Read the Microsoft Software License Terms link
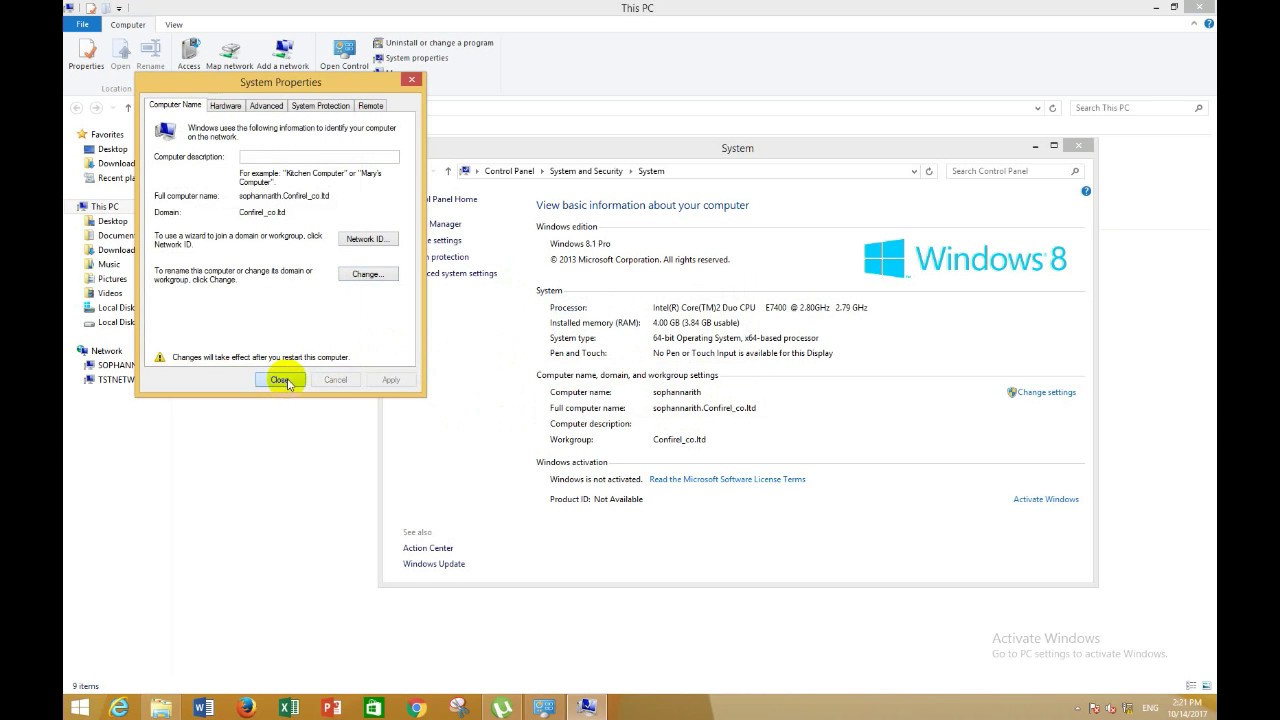 (727, 479)
